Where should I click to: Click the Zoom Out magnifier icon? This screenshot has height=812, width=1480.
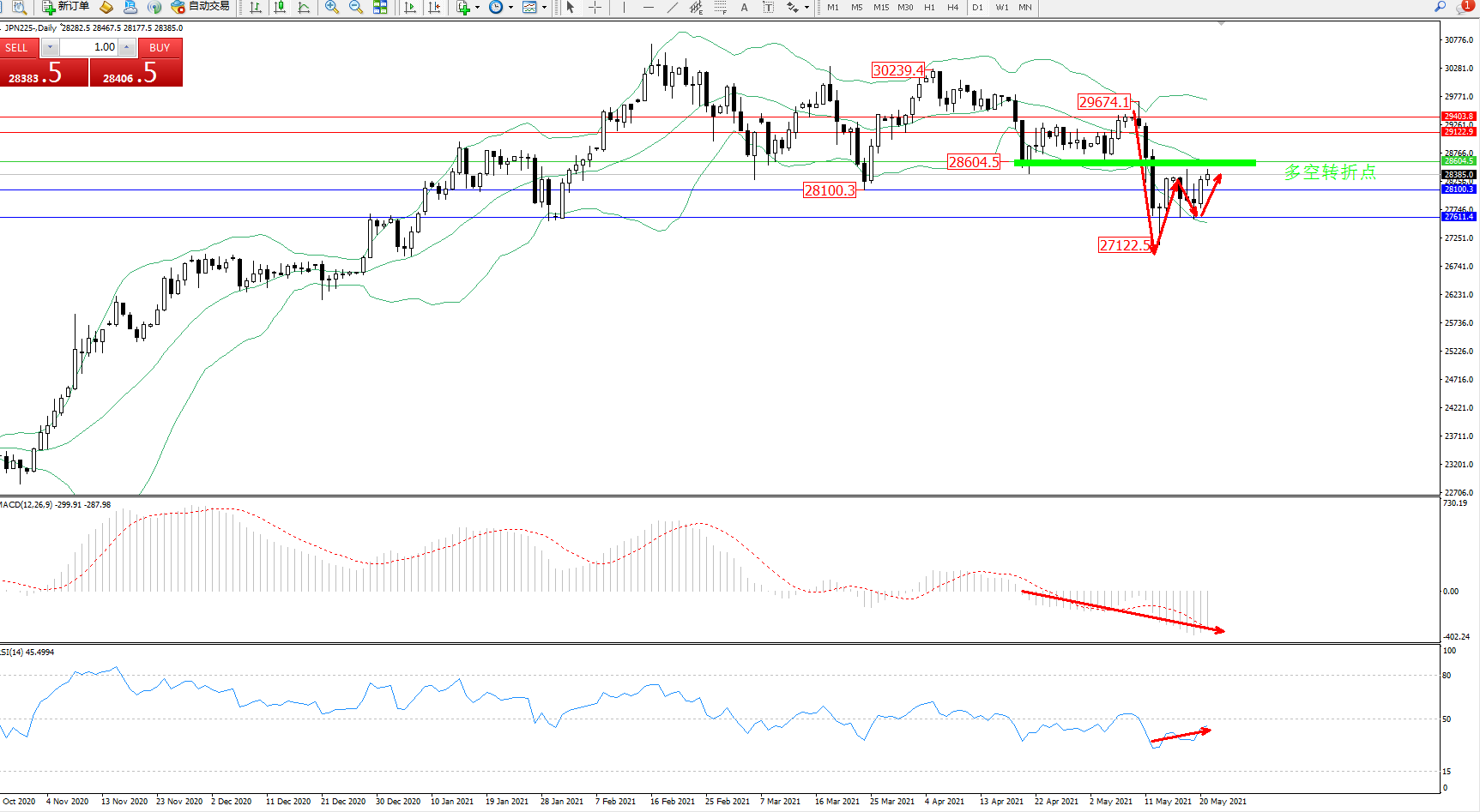(x=356, y=8)
